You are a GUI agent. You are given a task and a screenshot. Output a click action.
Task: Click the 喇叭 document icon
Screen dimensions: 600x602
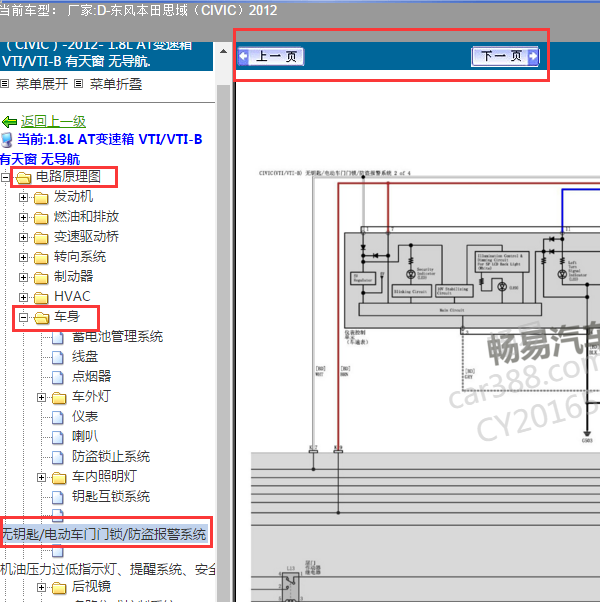coord(58,437)
